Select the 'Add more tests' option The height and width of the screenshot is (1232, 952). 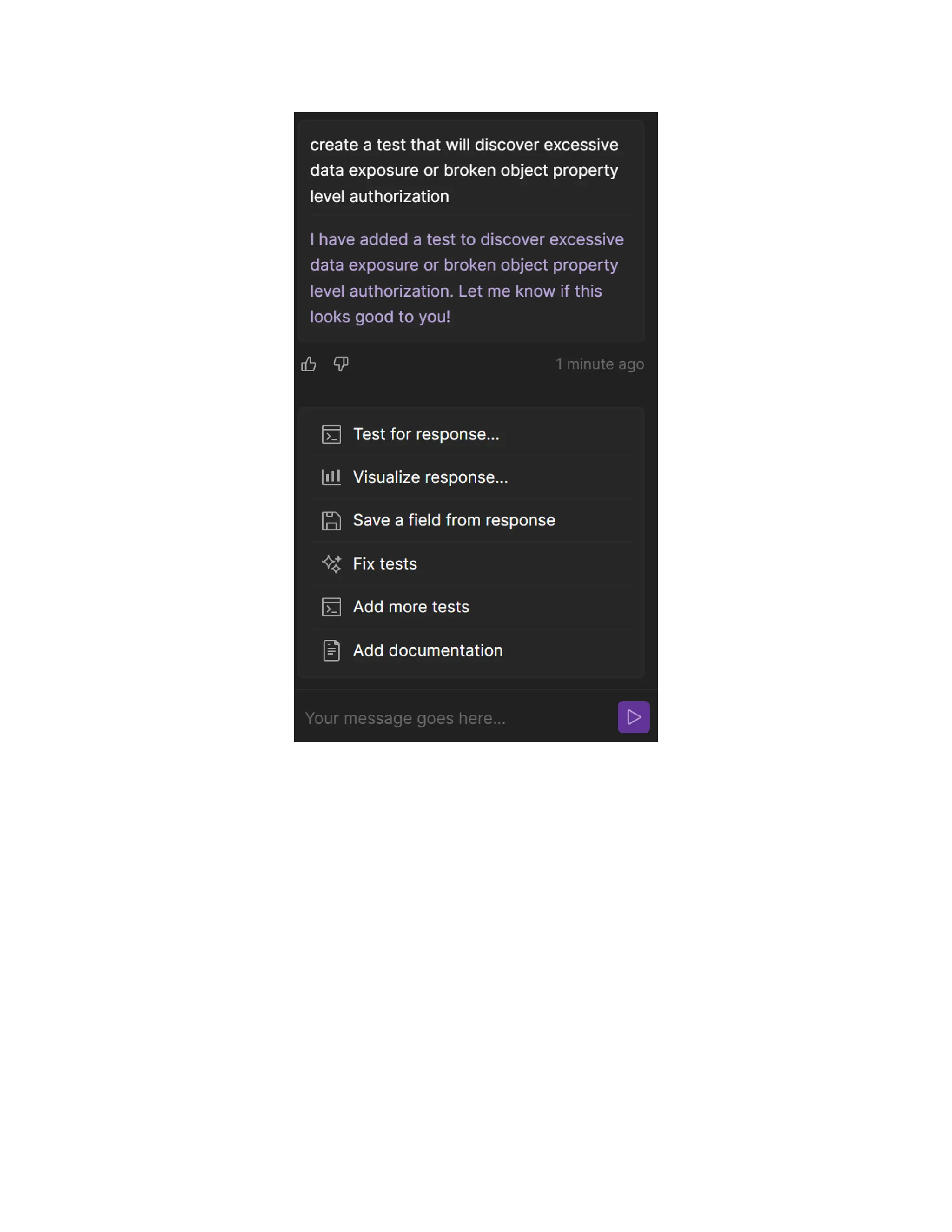tap(471, 607)
